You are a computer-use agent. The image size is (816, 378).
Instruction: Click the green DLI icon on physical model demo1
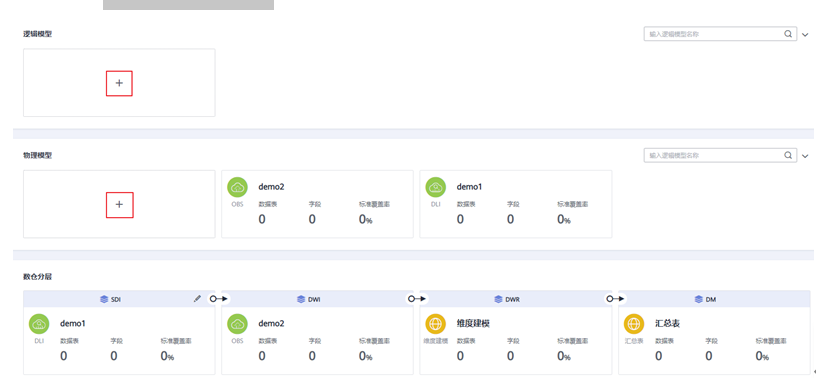pyautogui.click(x=436, y=187)
